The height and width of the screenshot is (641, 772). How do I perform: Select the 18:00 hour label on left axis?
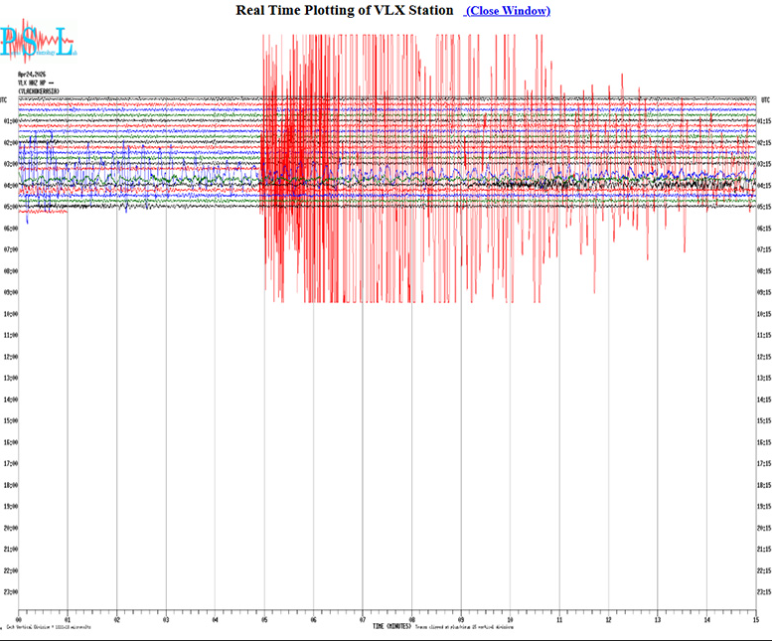tap(9, 484)
